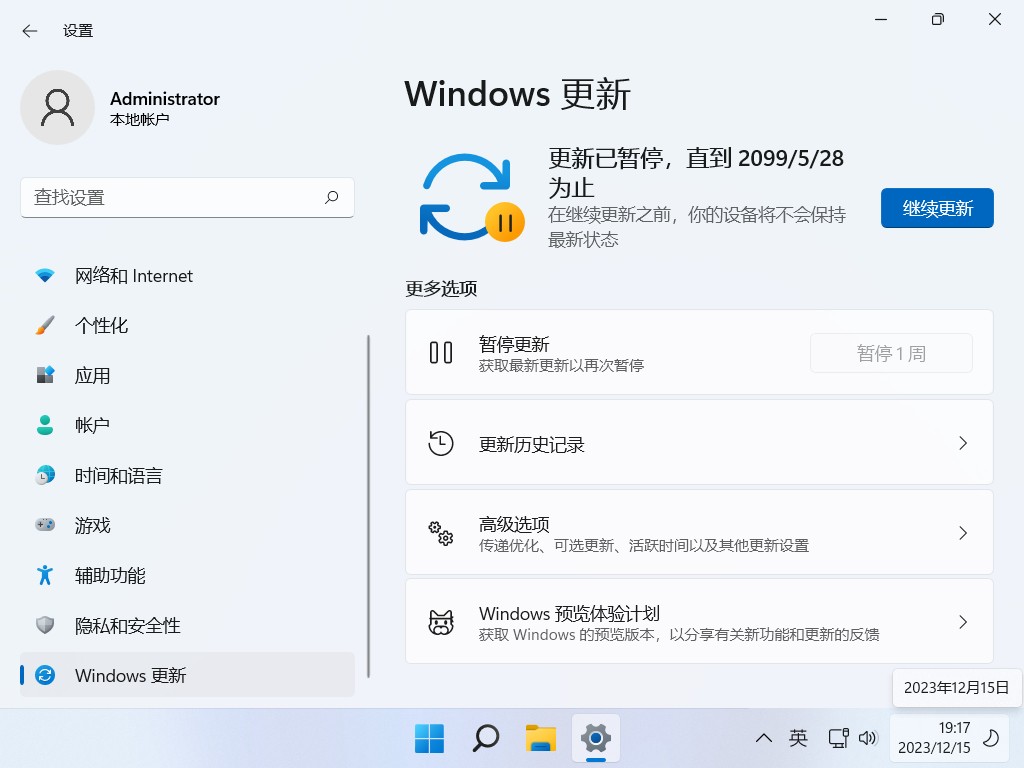Viewport: 1024px width, 768px height.
Task: Open the 更新历史记录 text label
Action: tap(532, 445)
